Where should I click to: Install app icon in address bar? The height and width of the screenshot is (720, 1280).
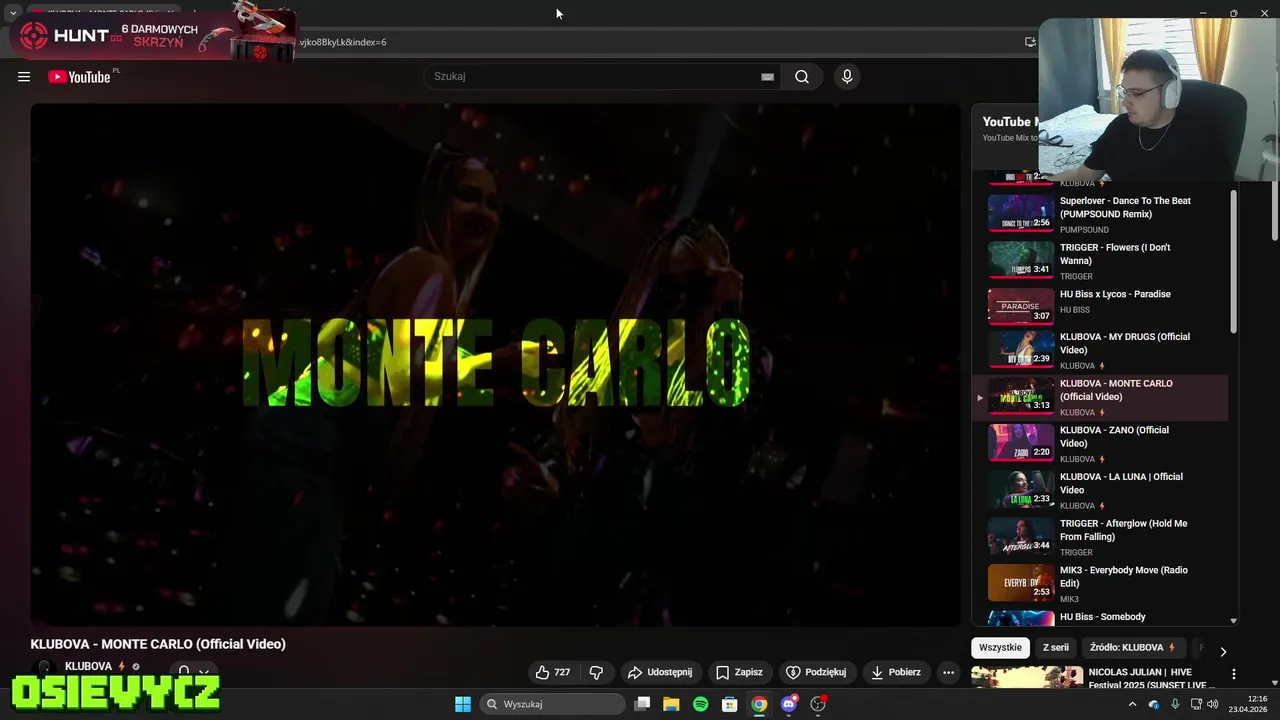click(x=1030, y=42)
